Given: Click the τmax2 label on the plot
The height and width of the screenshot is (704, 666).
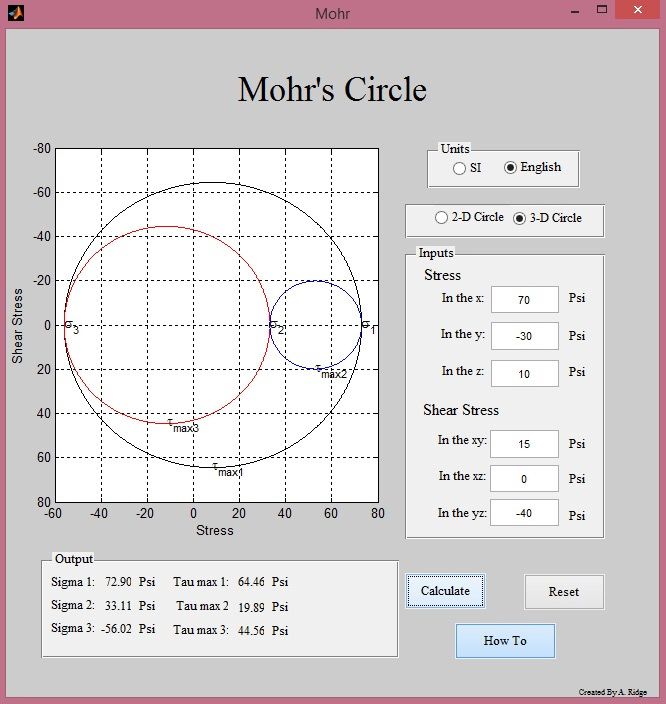Looking at the screenshot, I should [x=331, y=372].
